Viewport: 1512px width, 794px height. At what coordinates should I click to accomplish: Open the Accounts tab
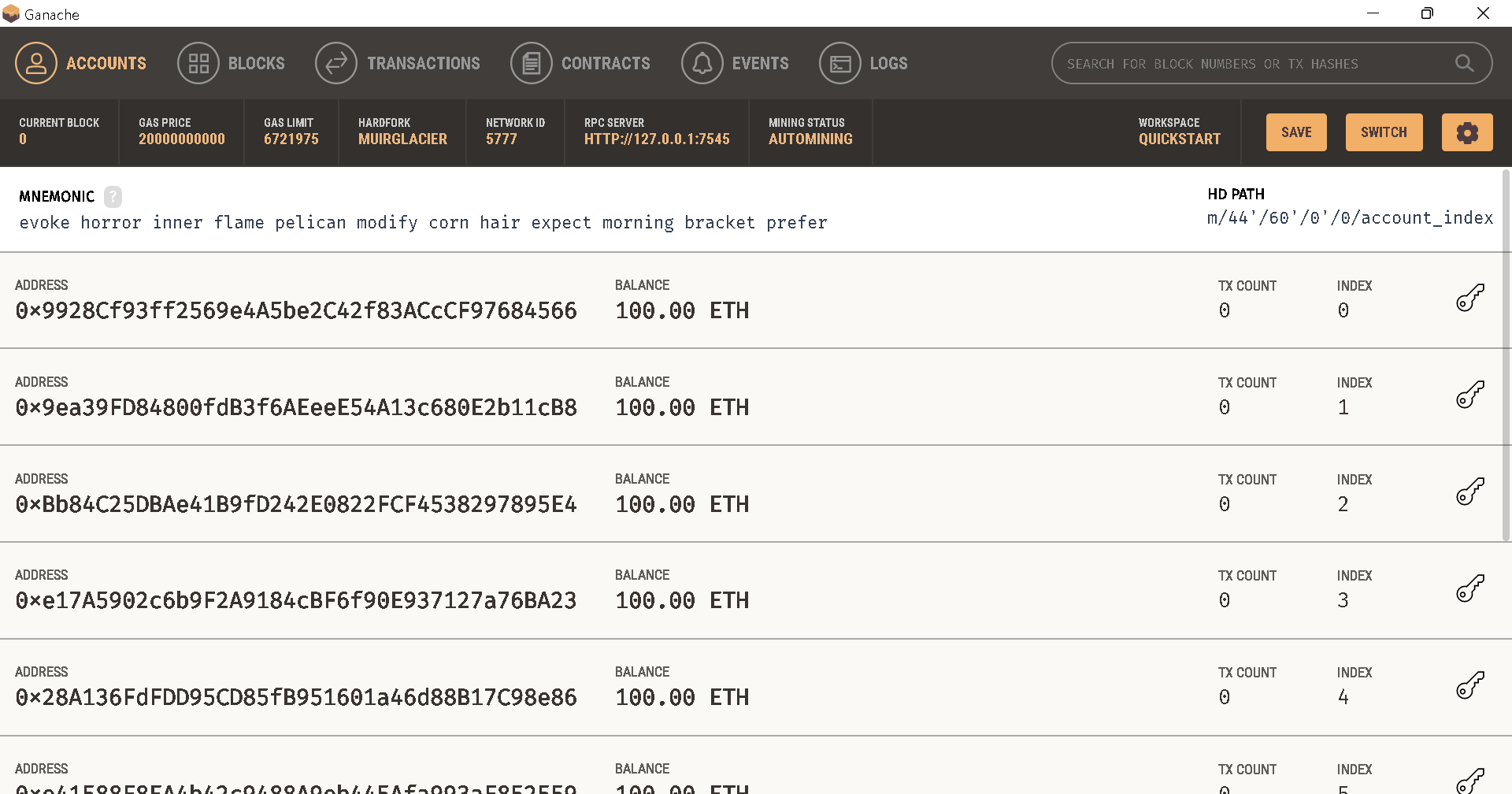point(81,63)
